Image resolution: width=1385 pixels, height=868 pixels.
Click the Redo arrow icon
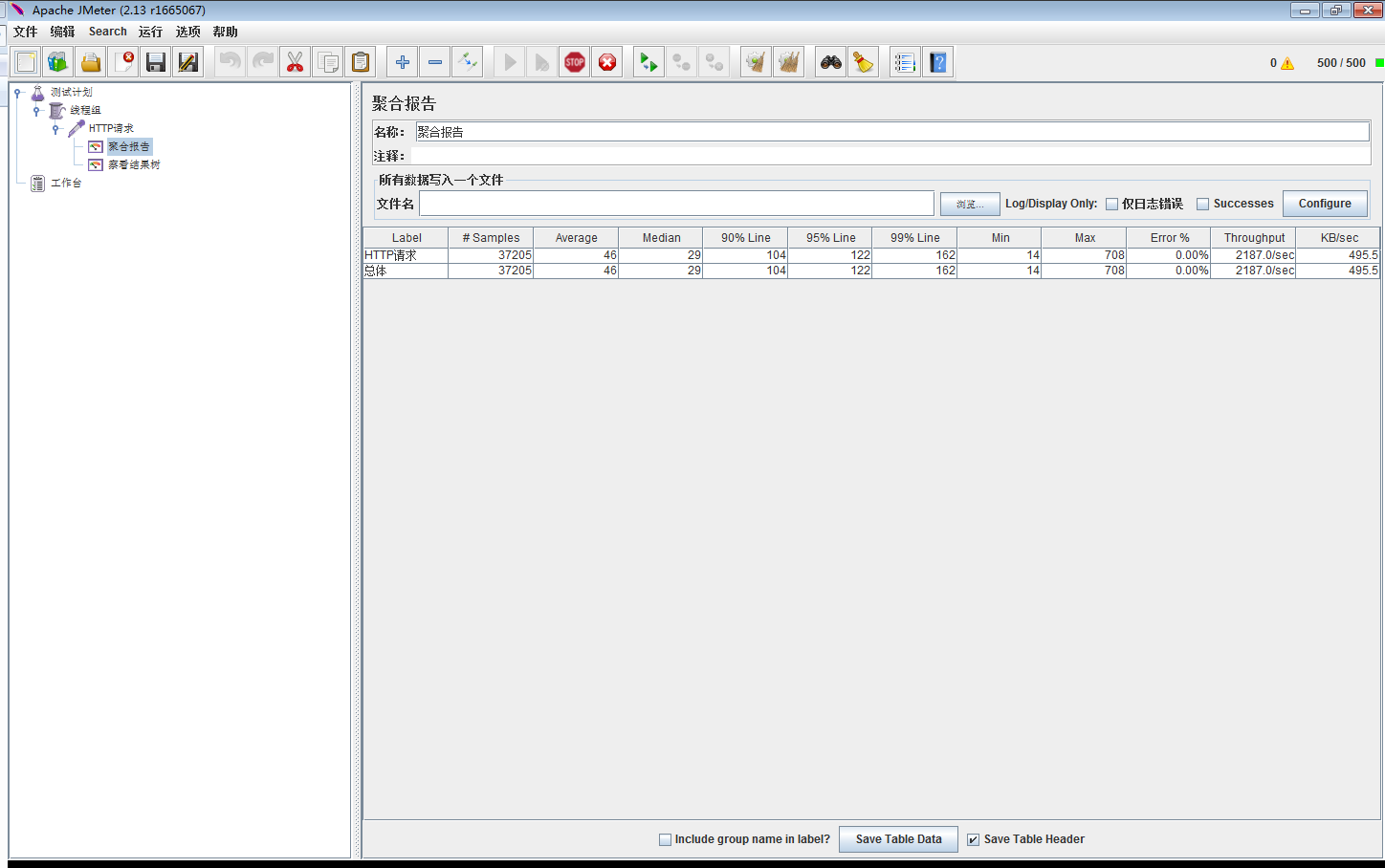263,62
